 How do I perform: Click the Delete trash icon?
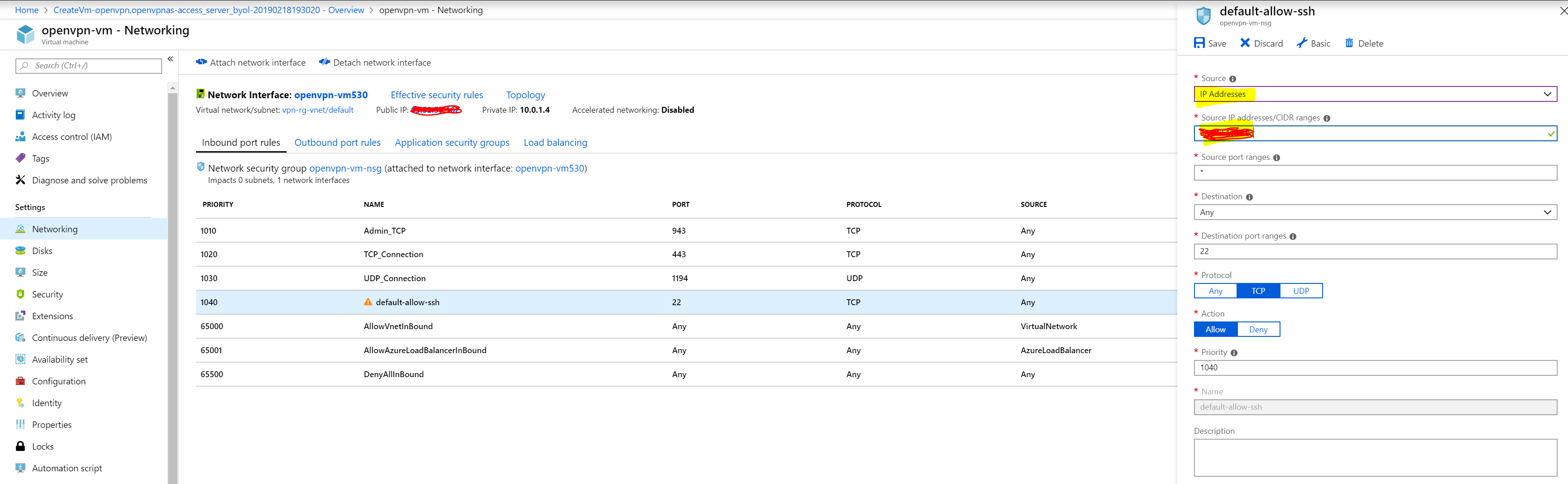pos(1349,43)
